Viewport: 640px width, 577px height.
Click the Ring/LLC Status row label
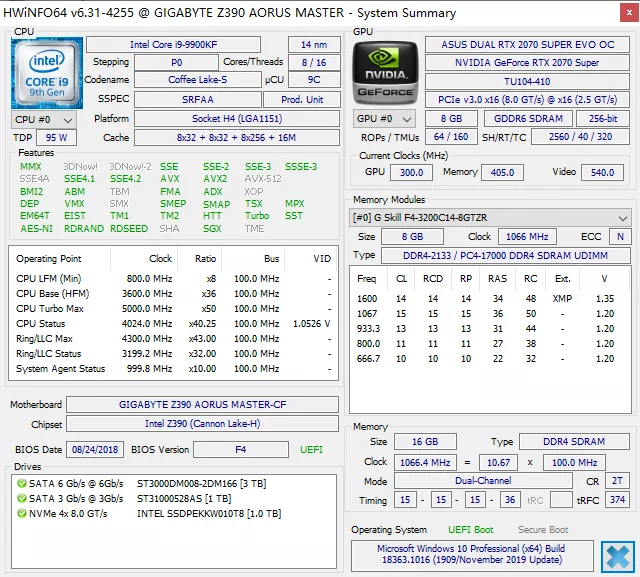(49, 354)
